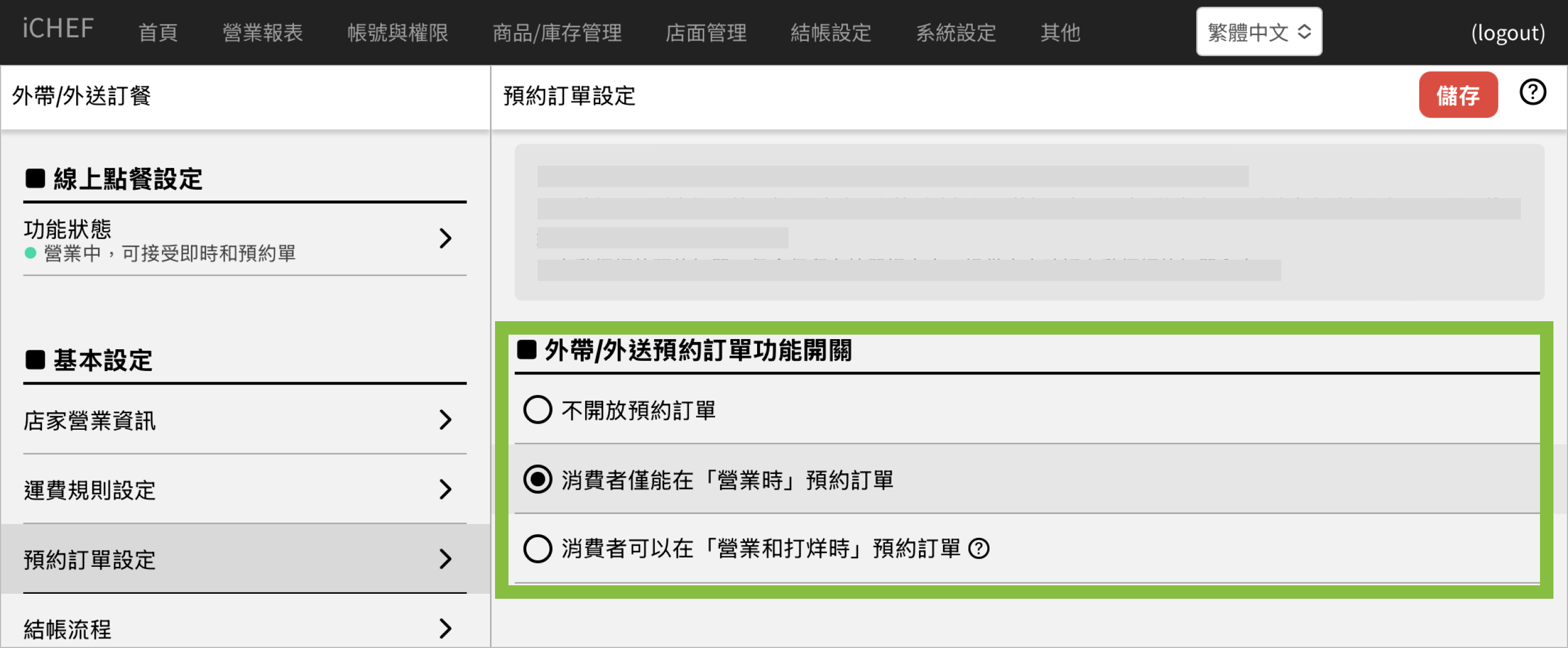The image size is (1568, 648).
Task: Expand the 店家營業資訊 chevron arrow
Action: click(446, 420)
